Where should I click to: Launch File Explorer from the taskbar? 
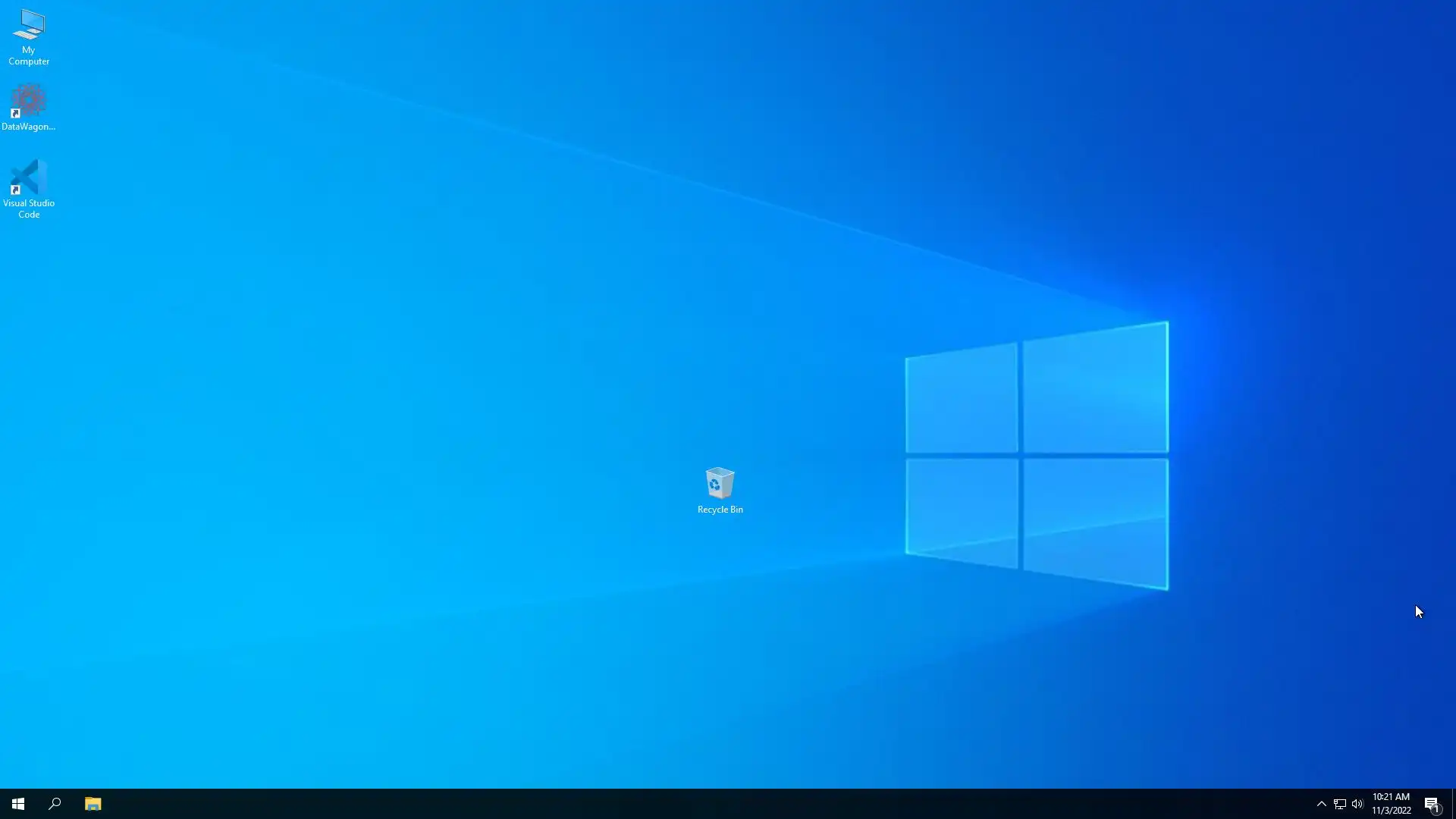tap(93, 804)
